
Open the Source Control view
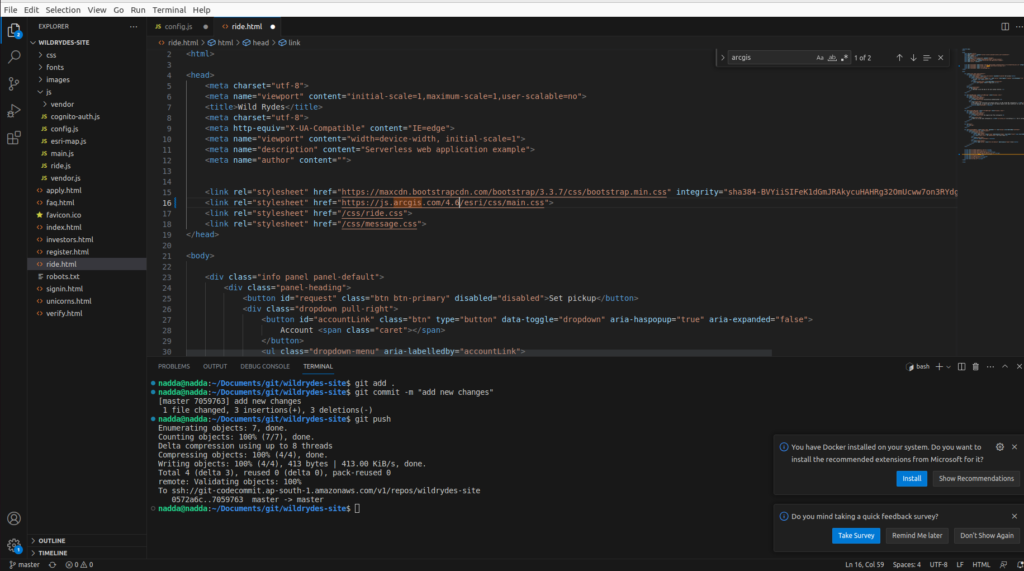pyautogui.click(x=14, y=84)
